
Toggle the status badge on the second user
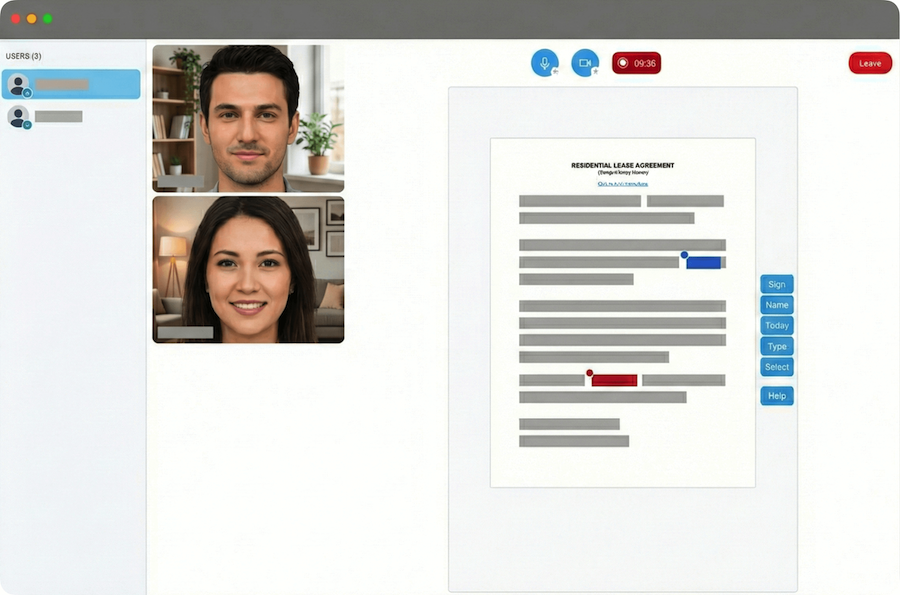(x=27, y=122)
